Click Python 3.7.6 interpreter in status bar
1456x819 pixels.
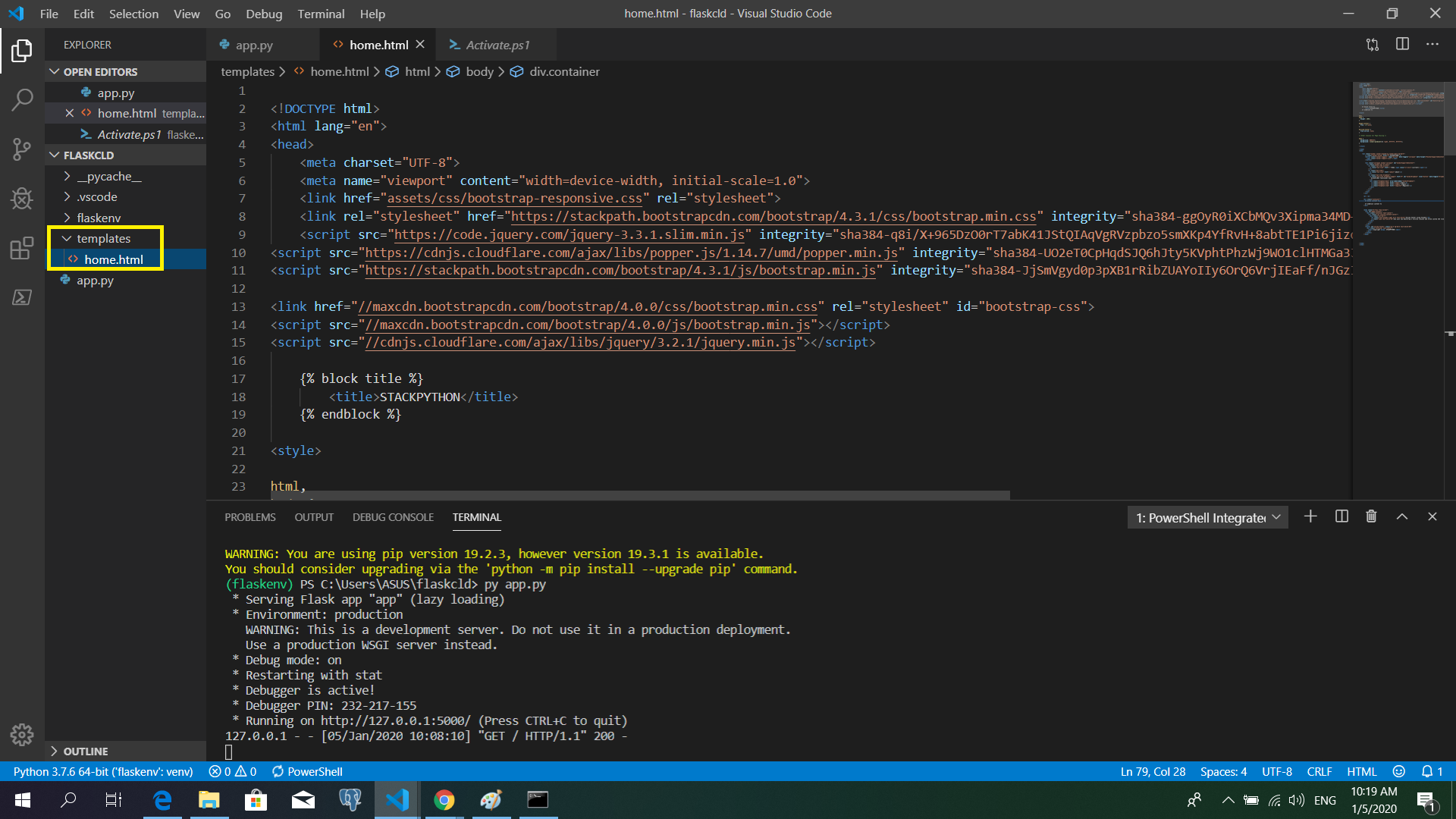click(x=103, y=771)
